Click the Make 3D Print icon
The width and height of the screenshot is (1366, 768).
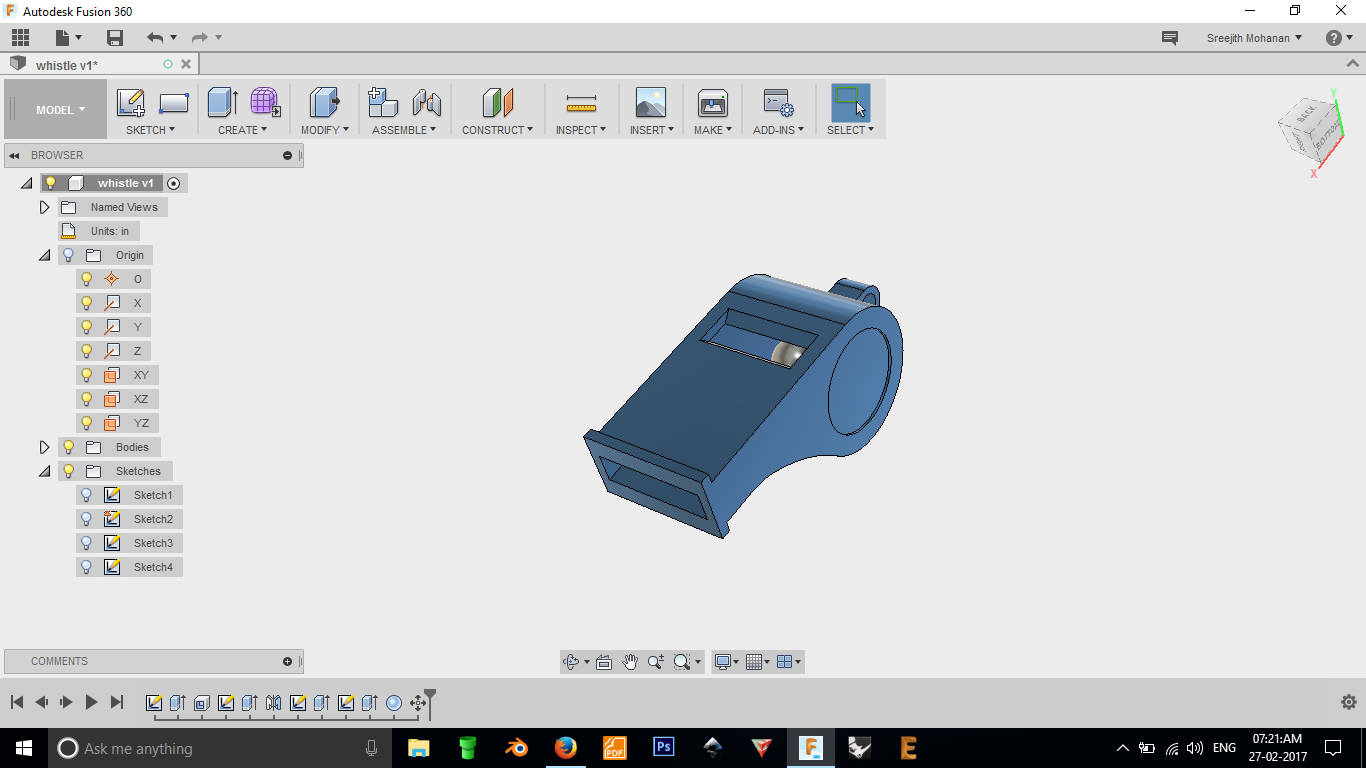tap(713, 102)
